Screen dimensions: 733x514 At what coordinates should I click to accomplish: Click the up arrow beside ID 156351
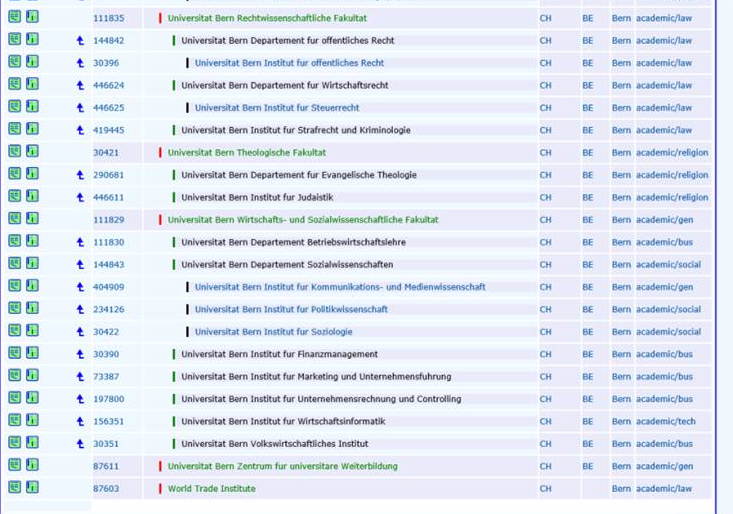[x=80, y=422]
